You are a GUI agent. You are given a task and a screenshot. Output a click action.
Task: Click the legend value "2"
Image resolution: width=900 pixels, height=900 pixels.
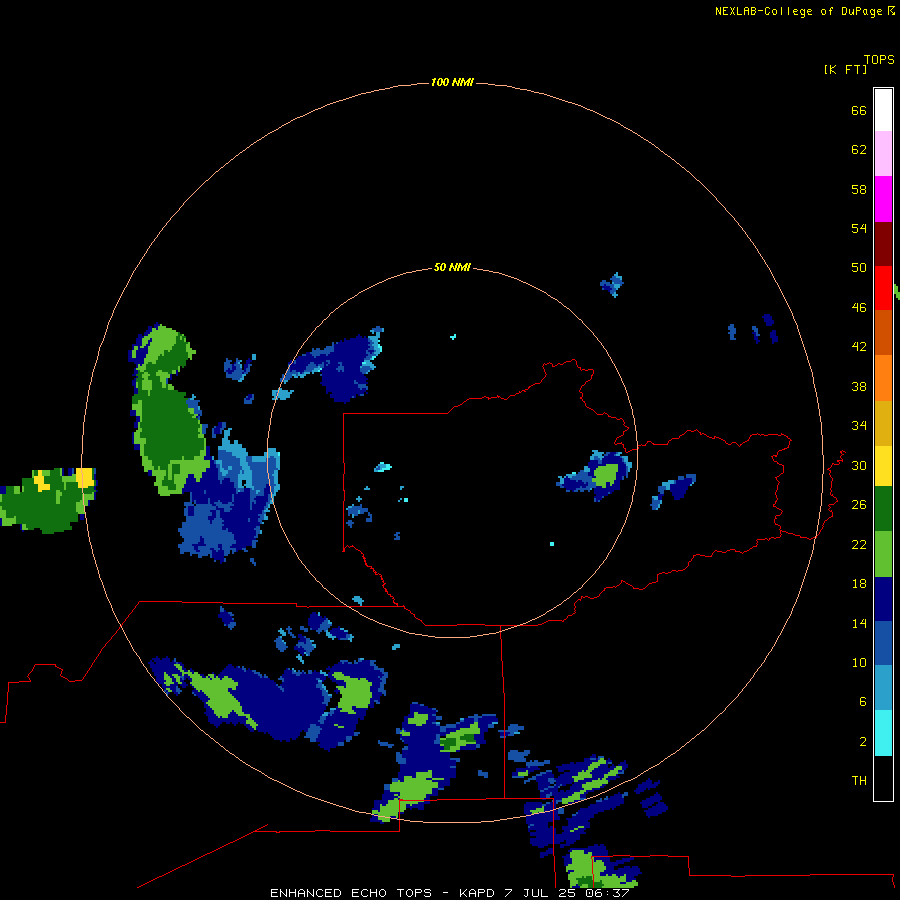[x=863, y=742]
